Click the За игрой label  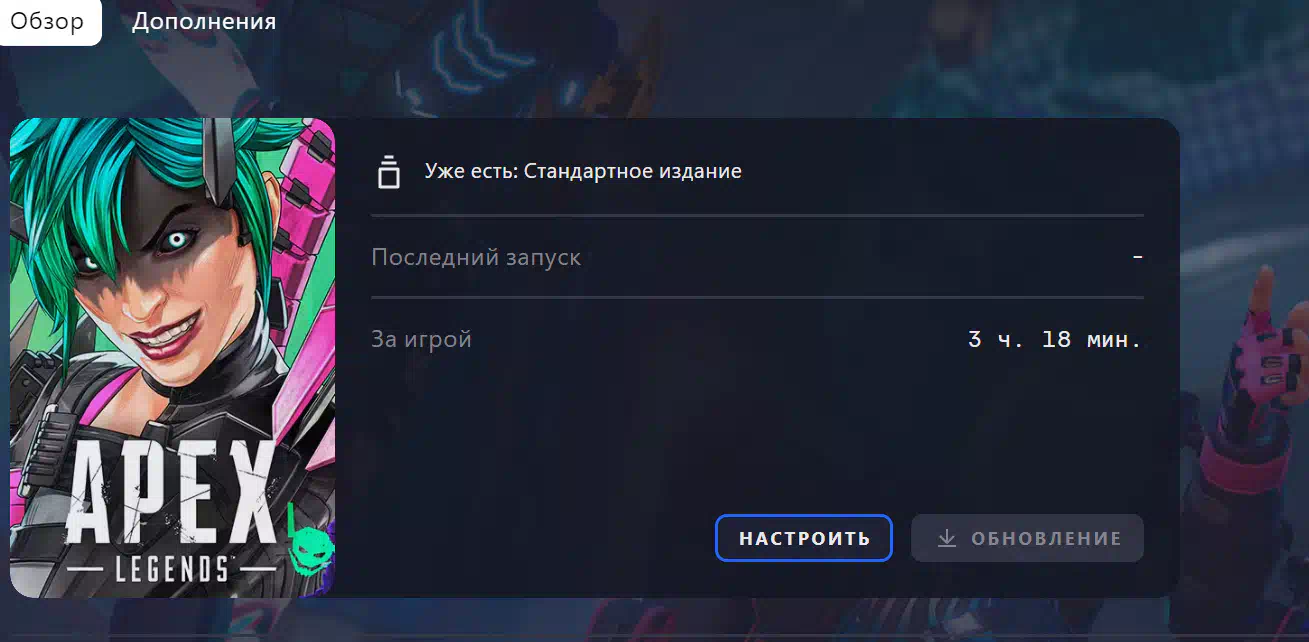pos(421,339)
